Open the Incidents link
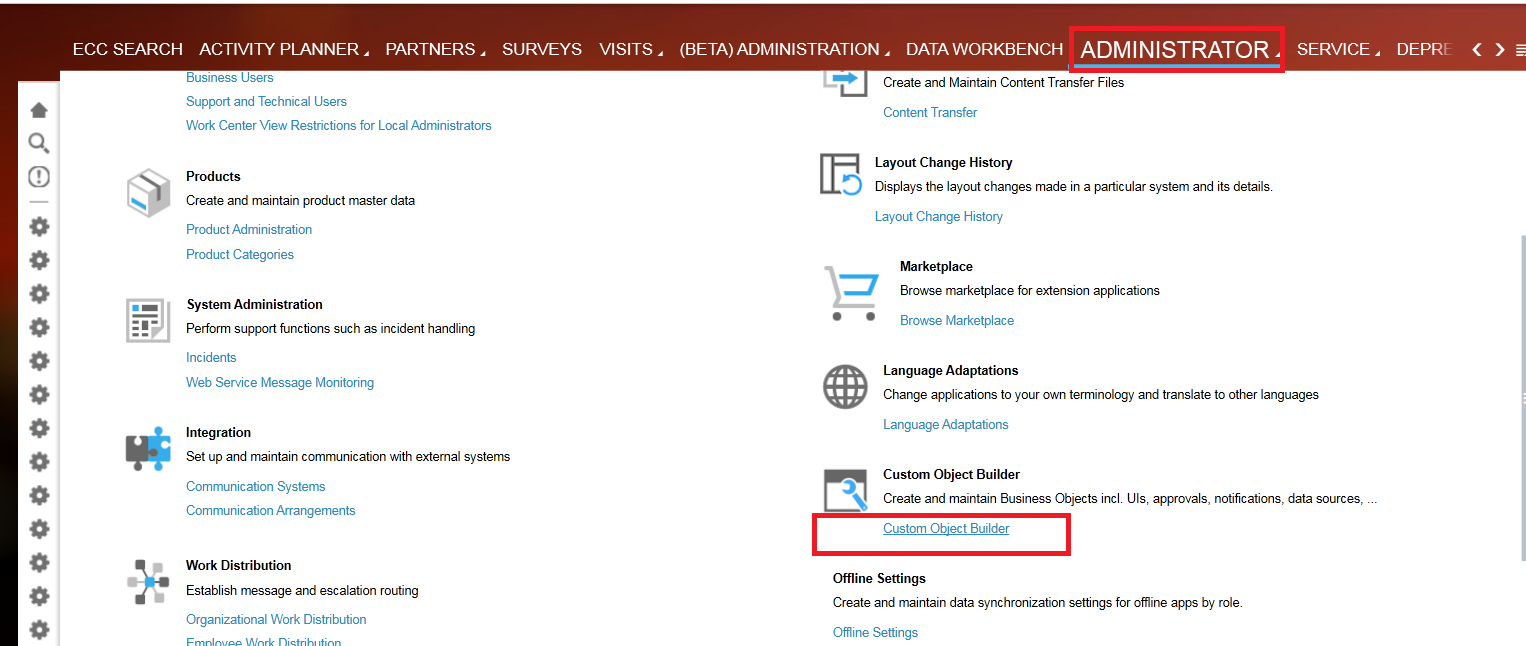1526x646 pixels. click(x=211, y=357)
